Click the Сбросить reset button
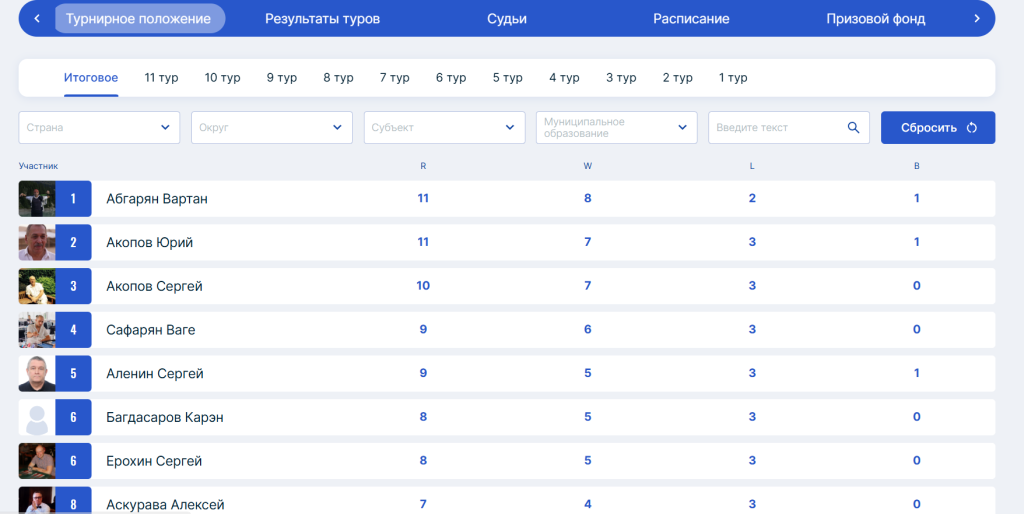This screenshot has height=514, width=1024. pyautogui.click(x=938, y=127)
